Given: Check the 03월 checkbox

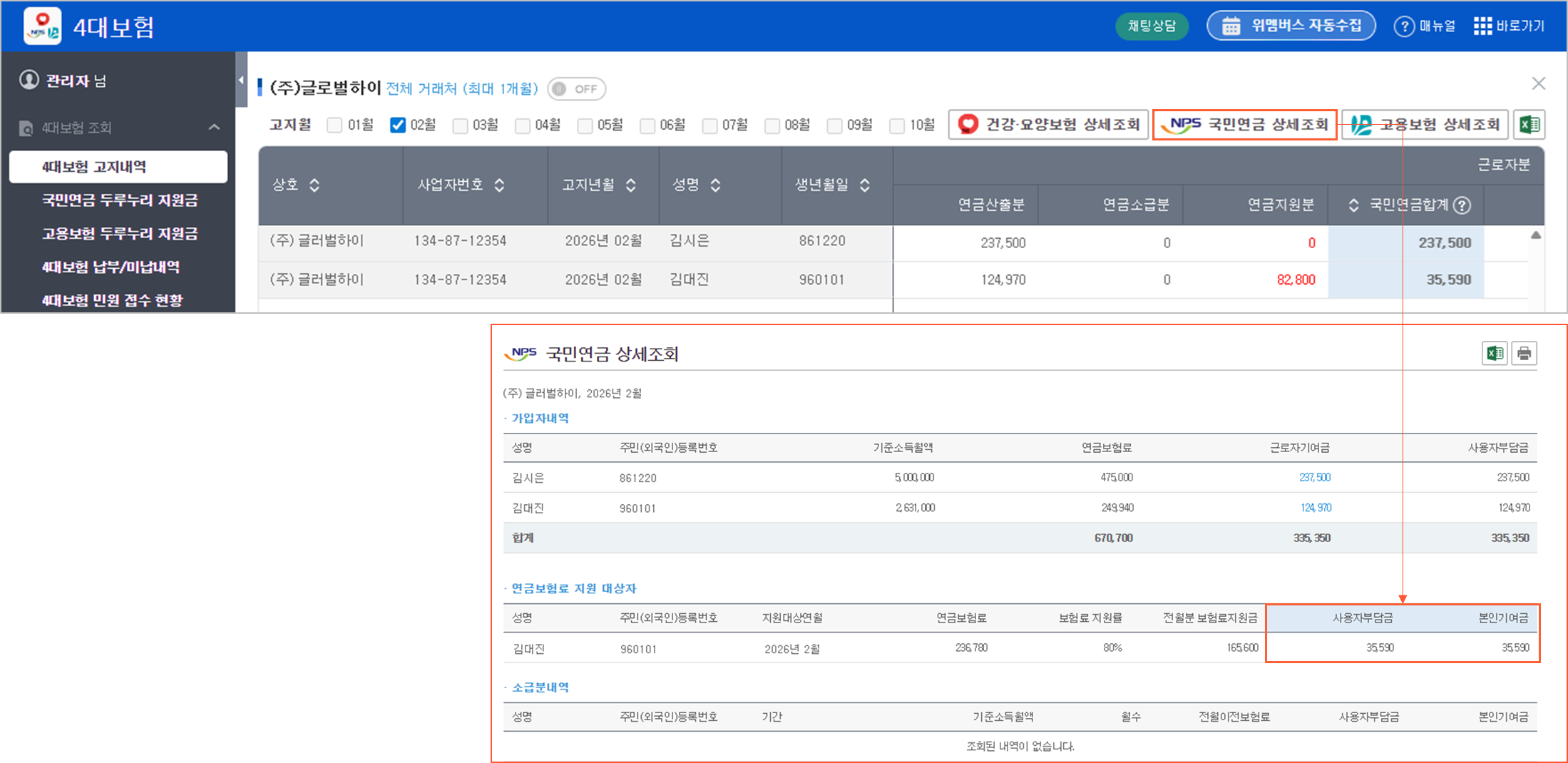Looking at the screenshot, I should click(x=461, y=126).
